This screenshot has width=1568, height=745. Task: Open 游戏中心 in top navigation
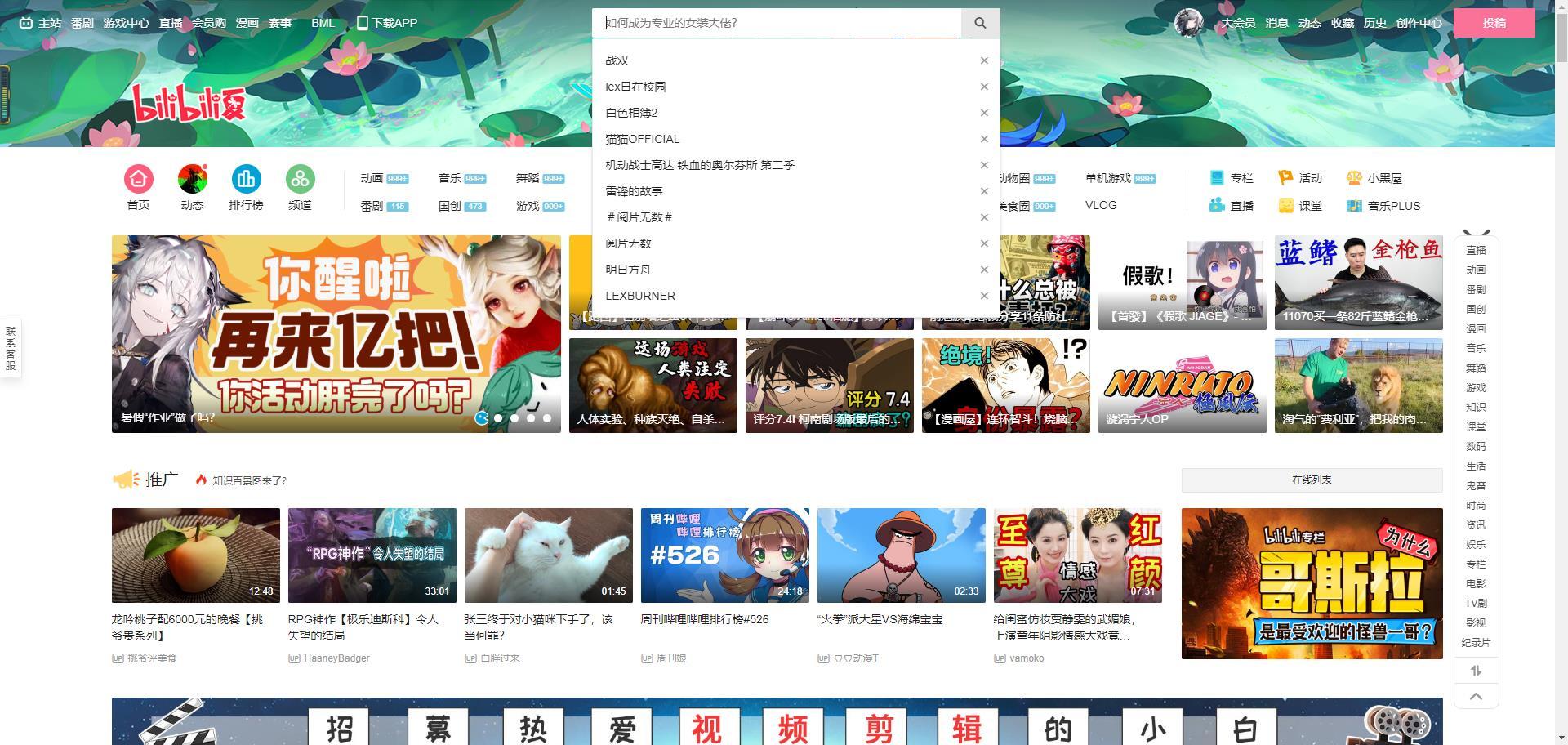point(127,23)
